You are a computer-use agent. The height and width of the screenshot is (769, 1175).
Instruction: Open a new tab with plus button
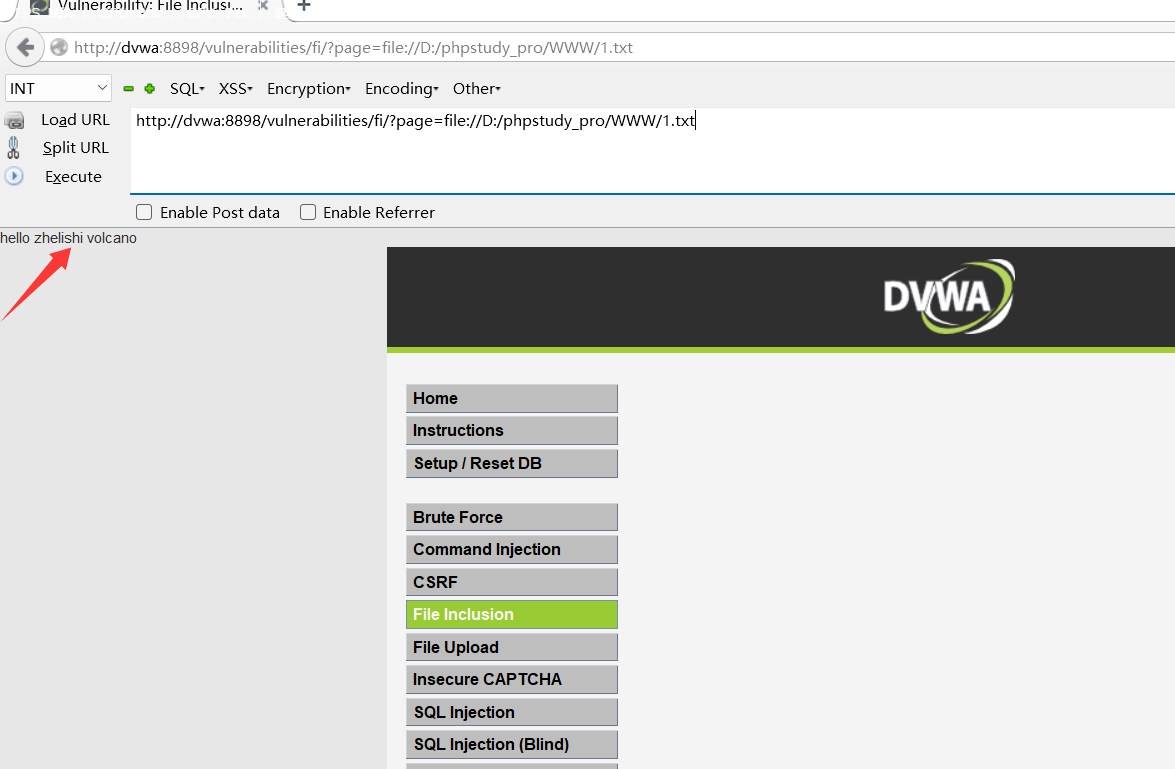pos(303,6)
